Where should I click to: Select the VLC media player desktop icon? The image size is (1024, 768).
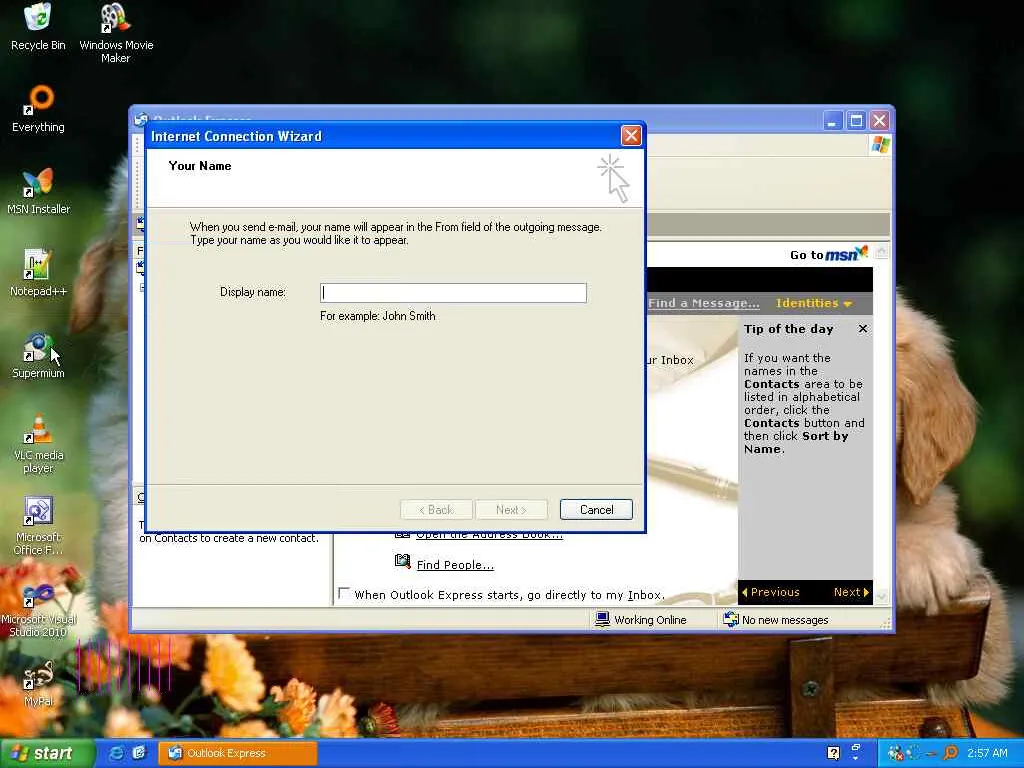(x=38, y=443)
